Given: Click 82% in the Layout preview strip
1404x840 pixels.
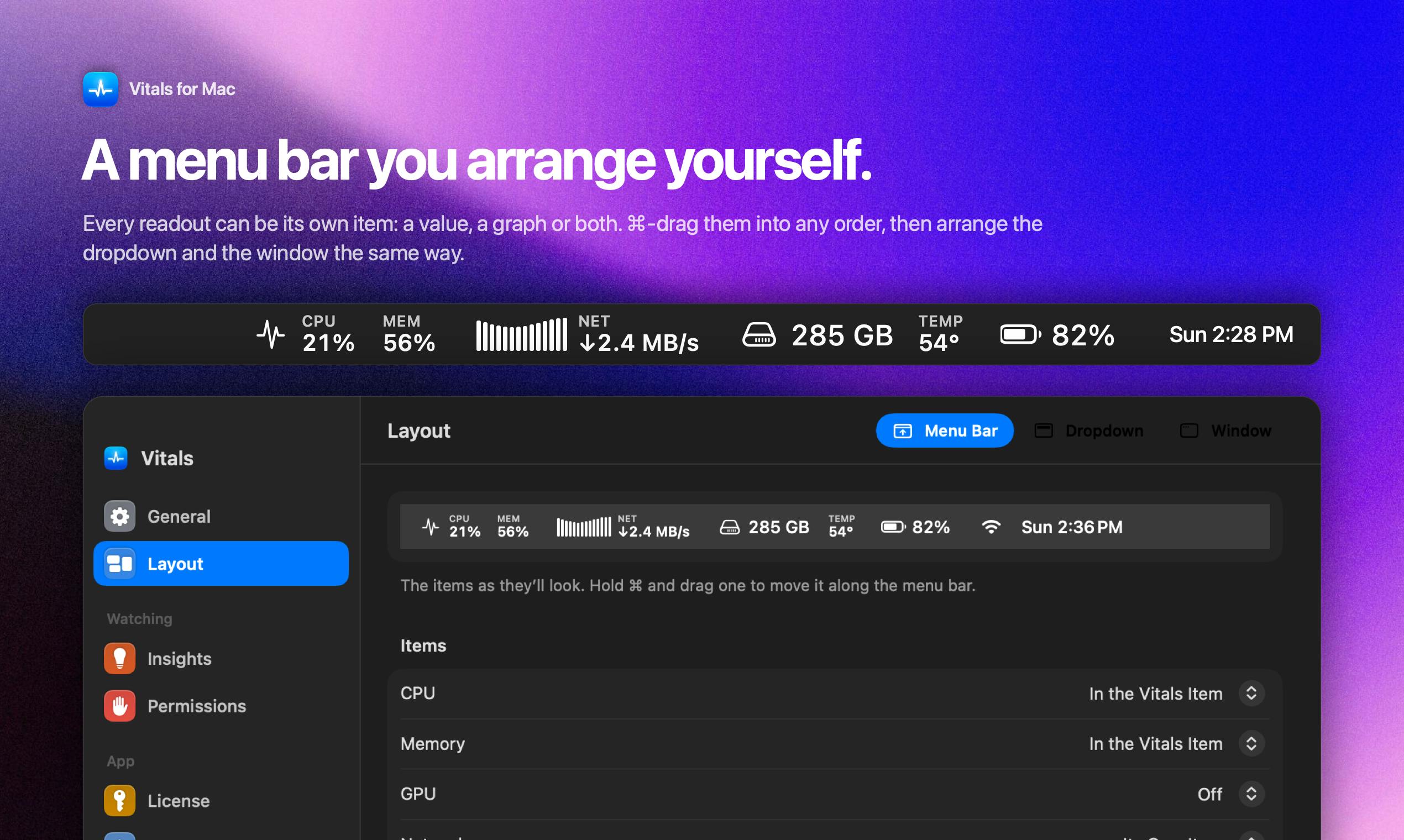Looking at the screenshot, I should [x=931, y=527].
